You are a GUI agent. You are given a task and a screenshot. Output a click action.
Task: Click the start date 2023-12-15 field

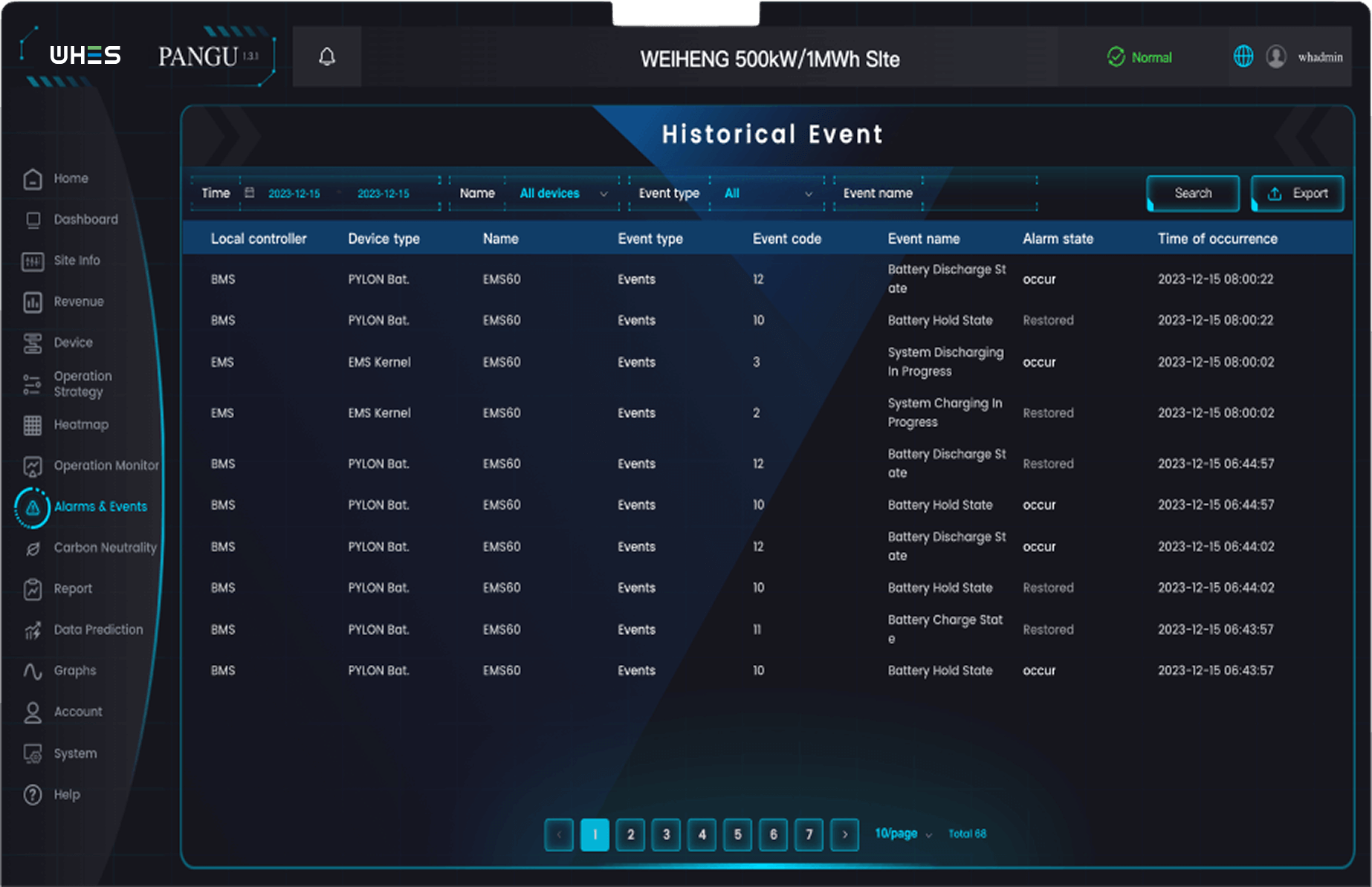point(294,193)
